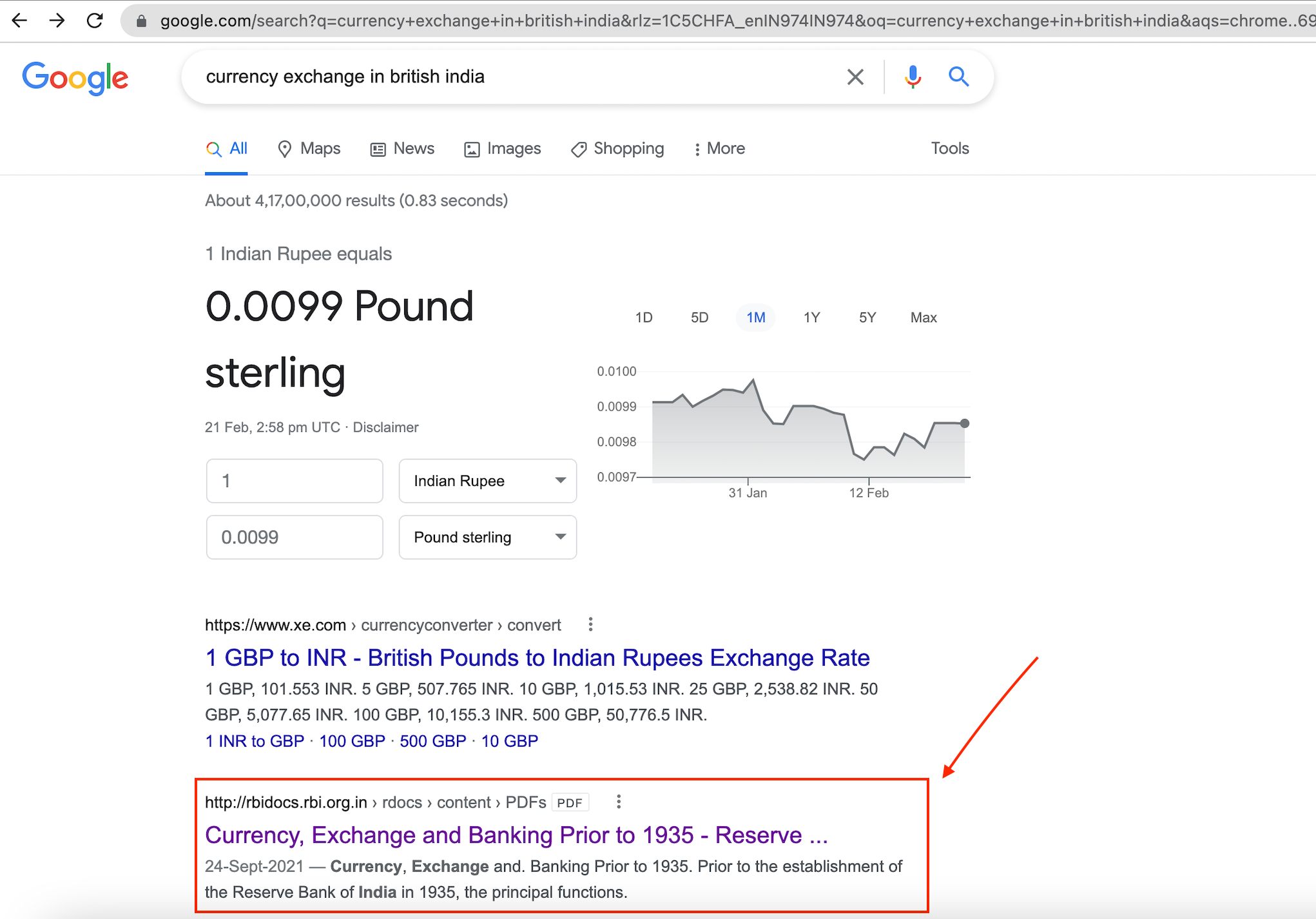Open options menu on the rbidocs.rbi.org.in result
Image resolution: width=1316 pixels, height=919 pixels.
click(x=618, y=802)
